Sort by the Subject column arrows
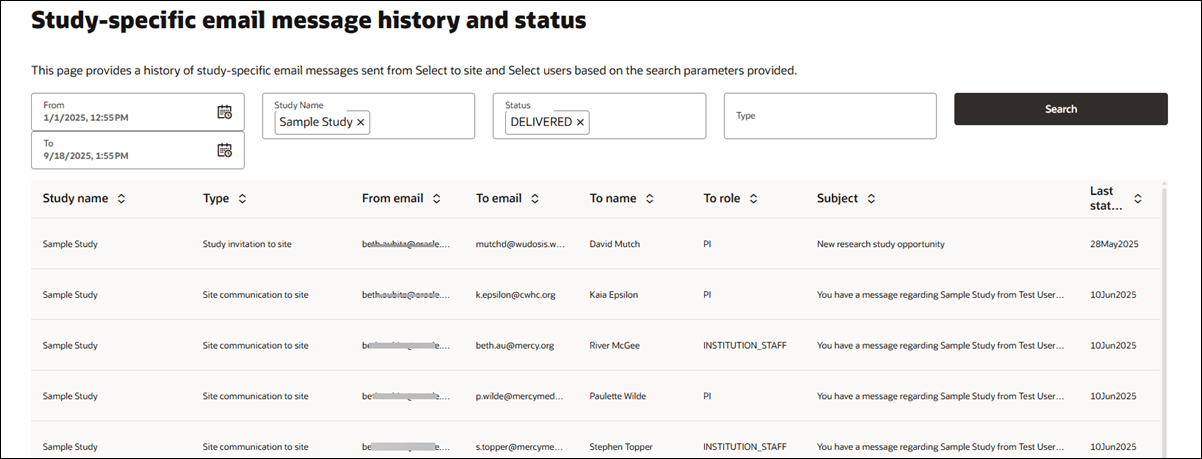The height and width of the screenshot is (459, 1202). (x=871, y=199)
